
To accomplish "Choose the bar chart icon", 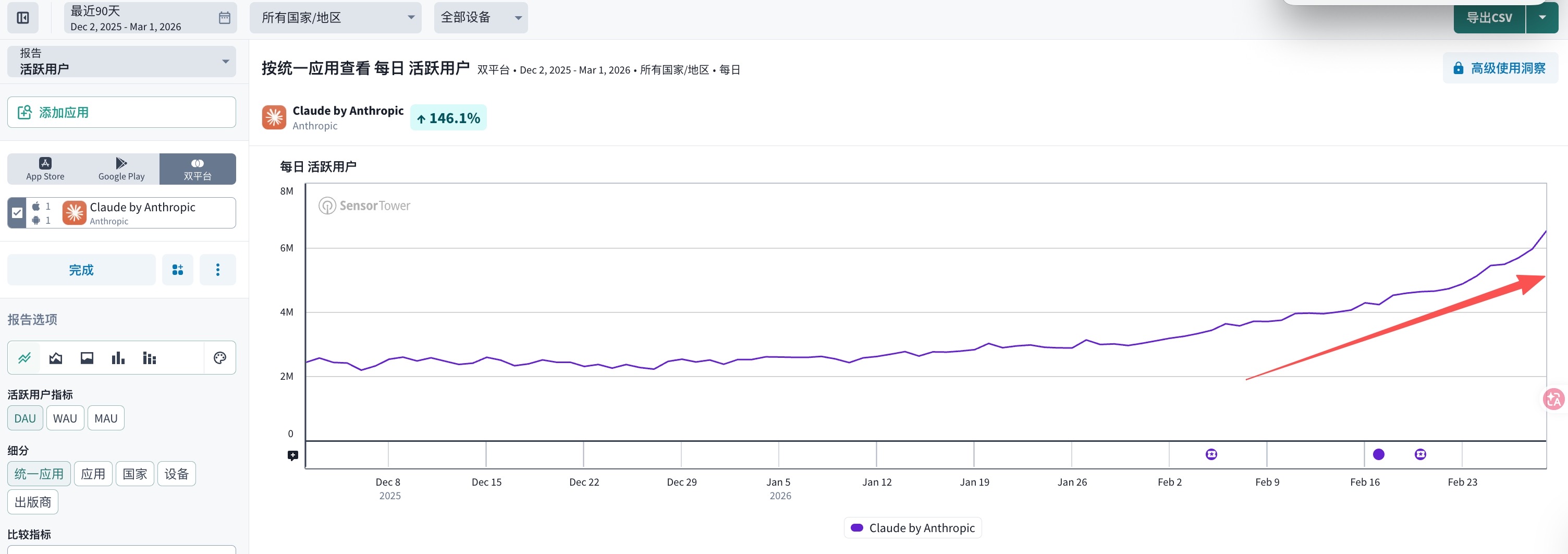I will (118, 358).
